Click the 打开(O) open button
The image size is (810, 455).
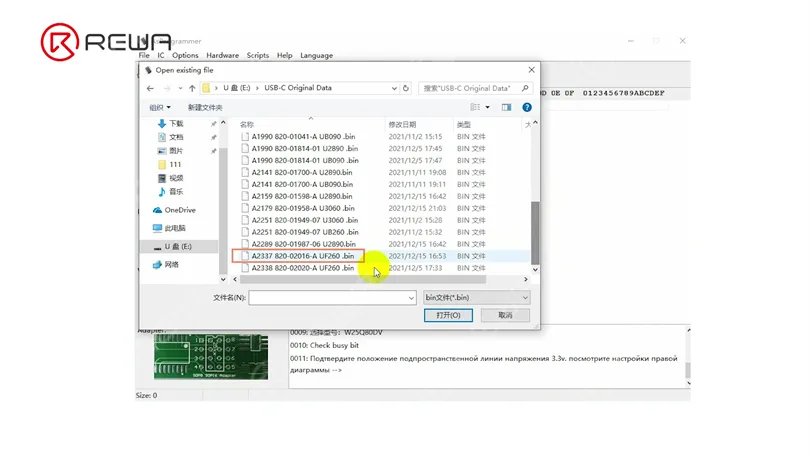(x=448, y=316)
